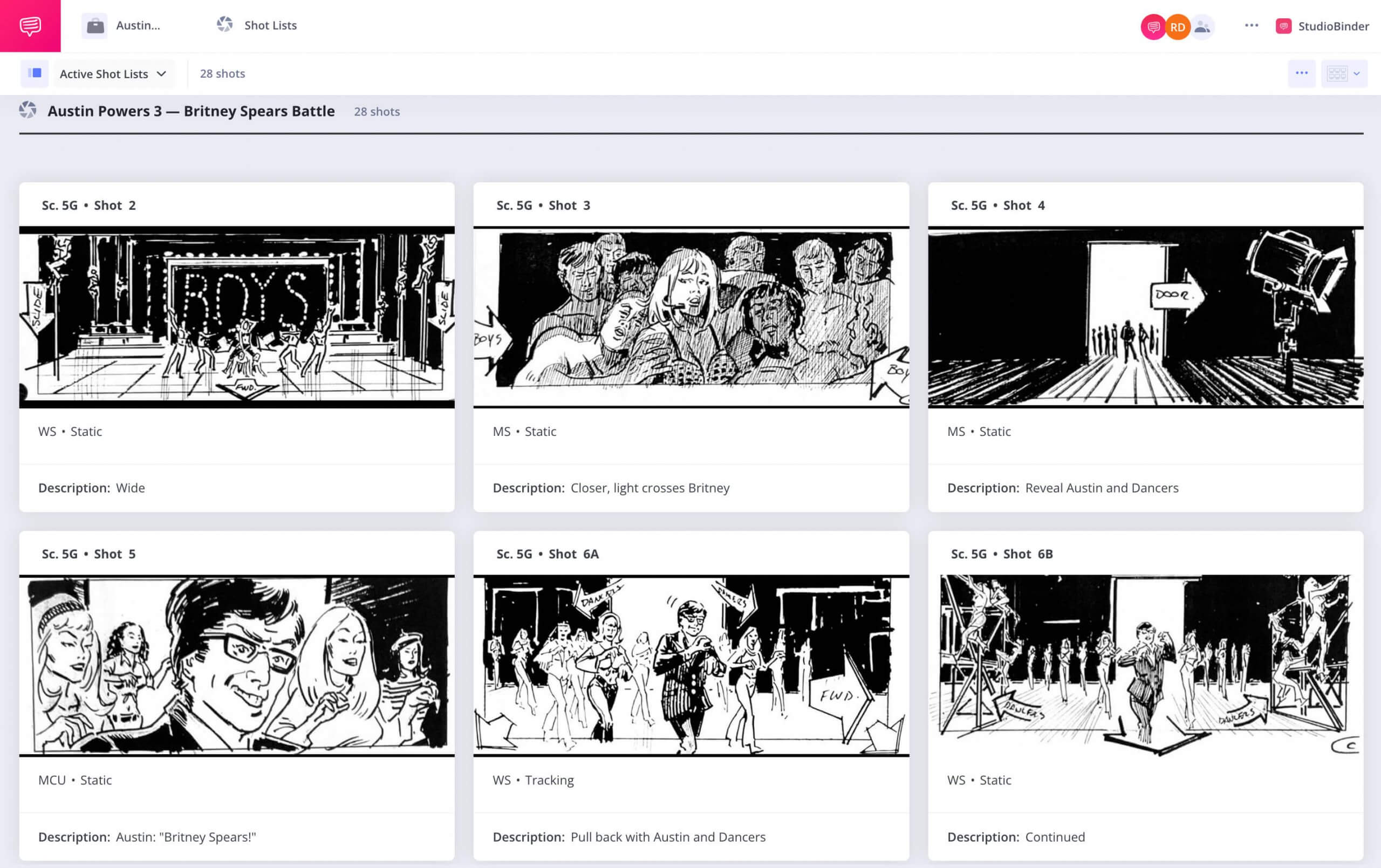The image size is (1381, 868).
Task: Click the shot list title Austin Powers 3
Action: (192, 111)
